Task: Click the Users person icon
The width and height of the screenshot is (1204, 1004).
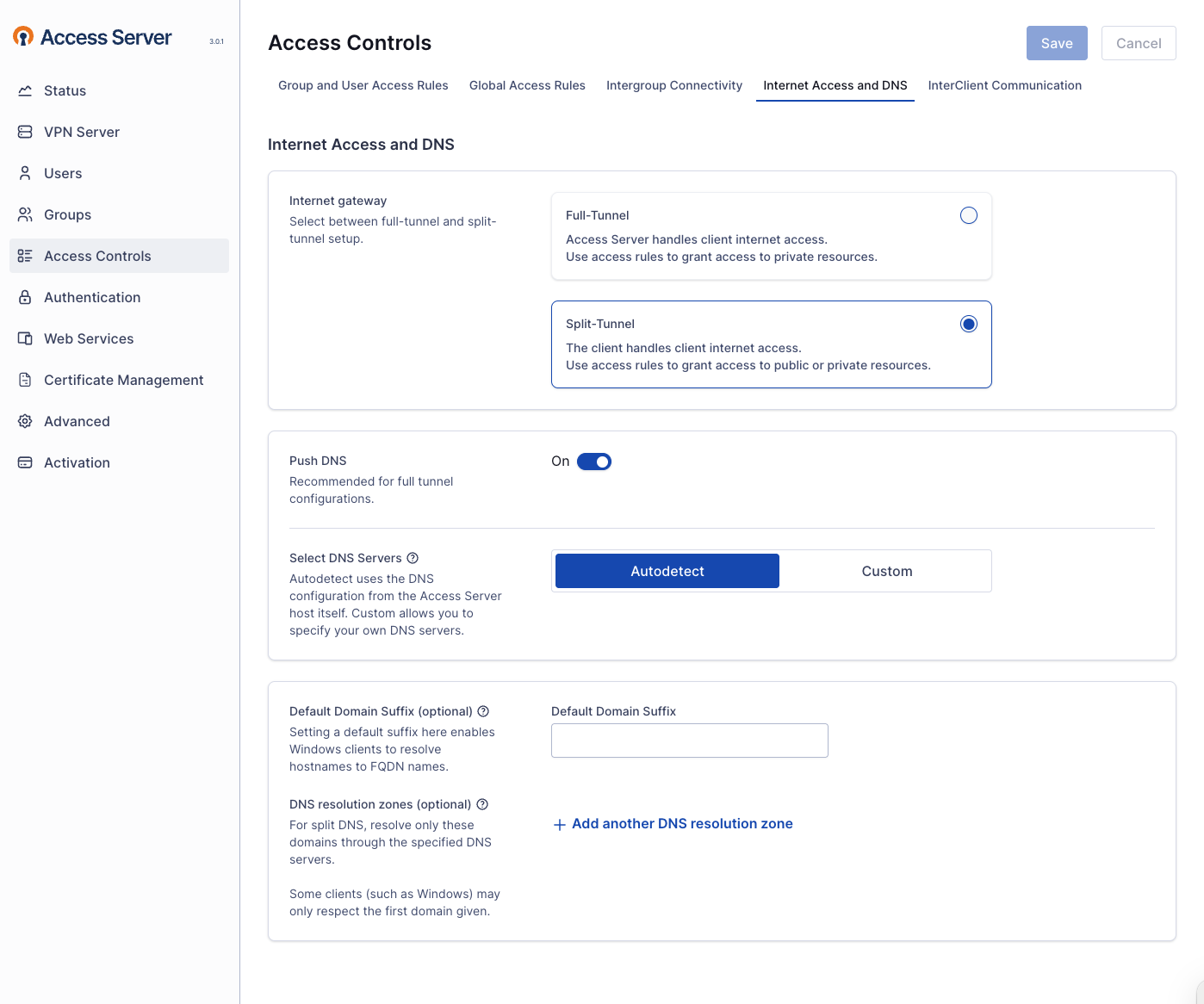Action: tap(25, 173)
